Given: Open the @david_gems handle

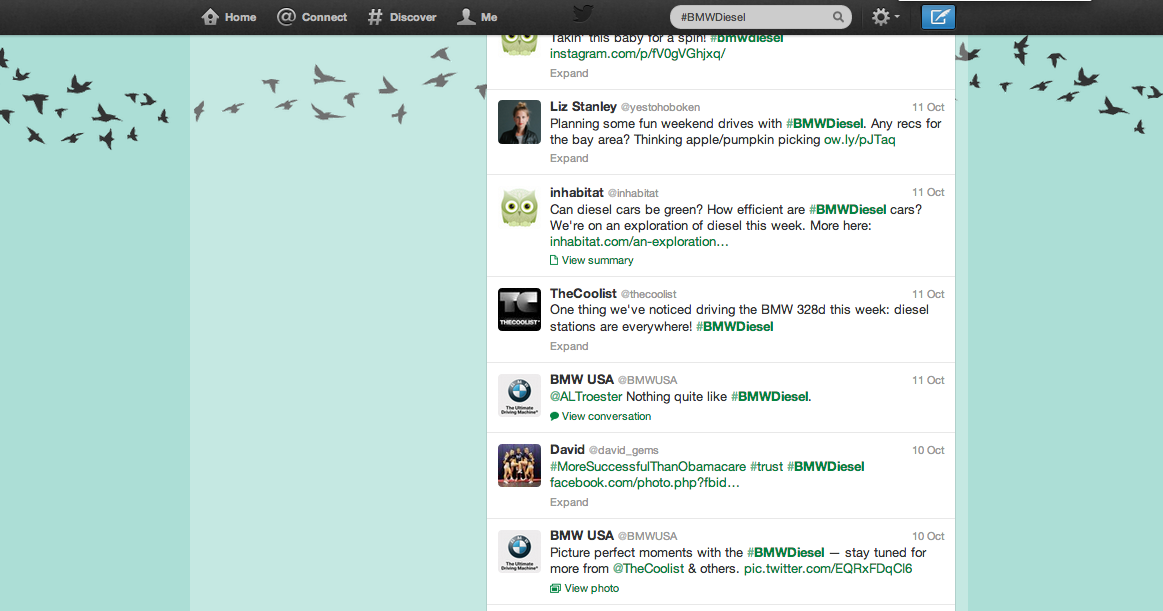Looking at the screenshot, I should pos(624,450).
